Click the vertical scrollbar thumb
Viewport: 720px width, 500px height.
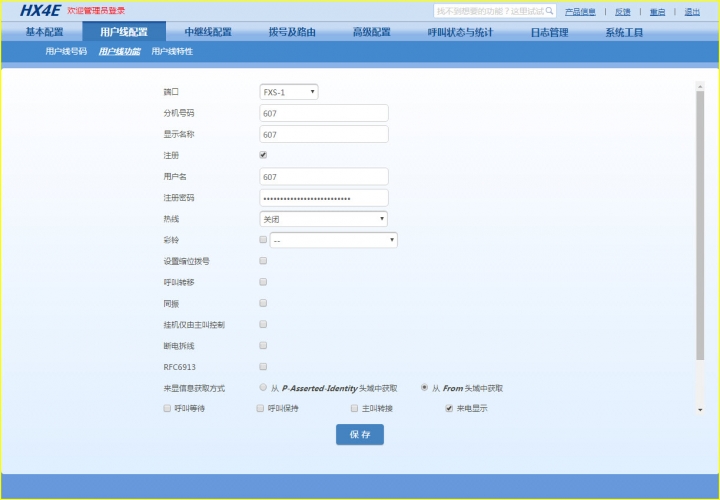click(700, 225)
